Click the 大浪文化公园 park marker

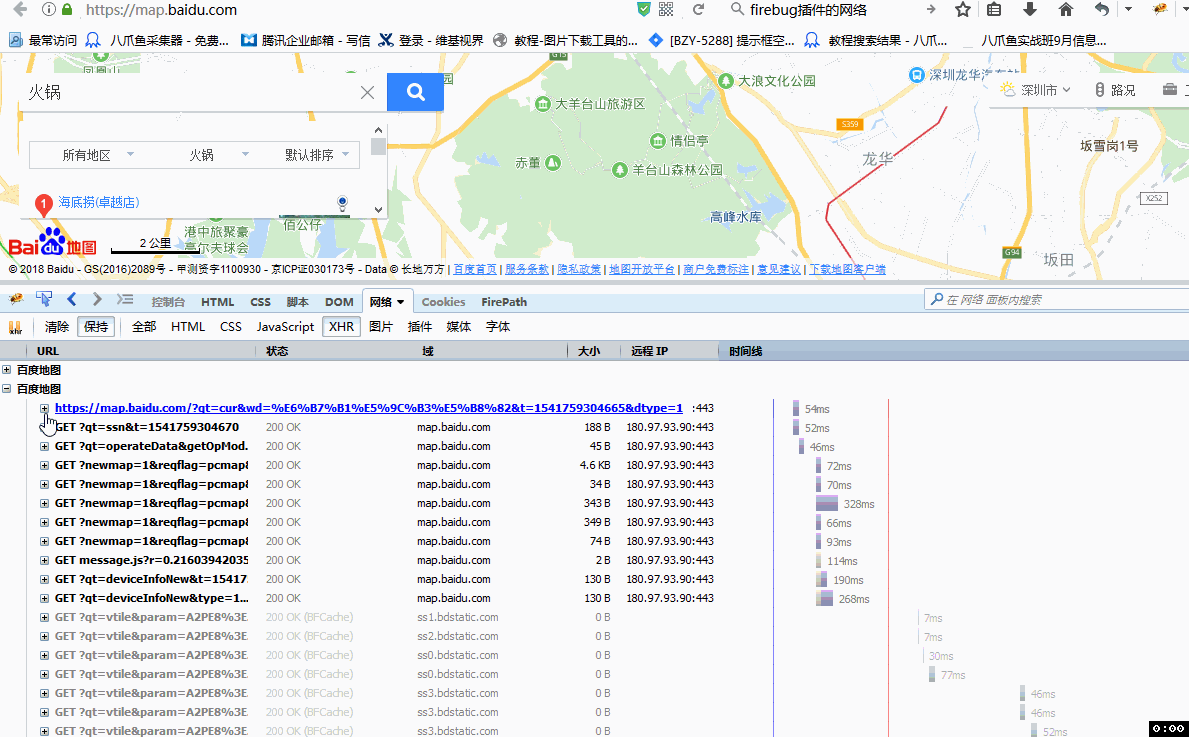[x=726, y=80]
